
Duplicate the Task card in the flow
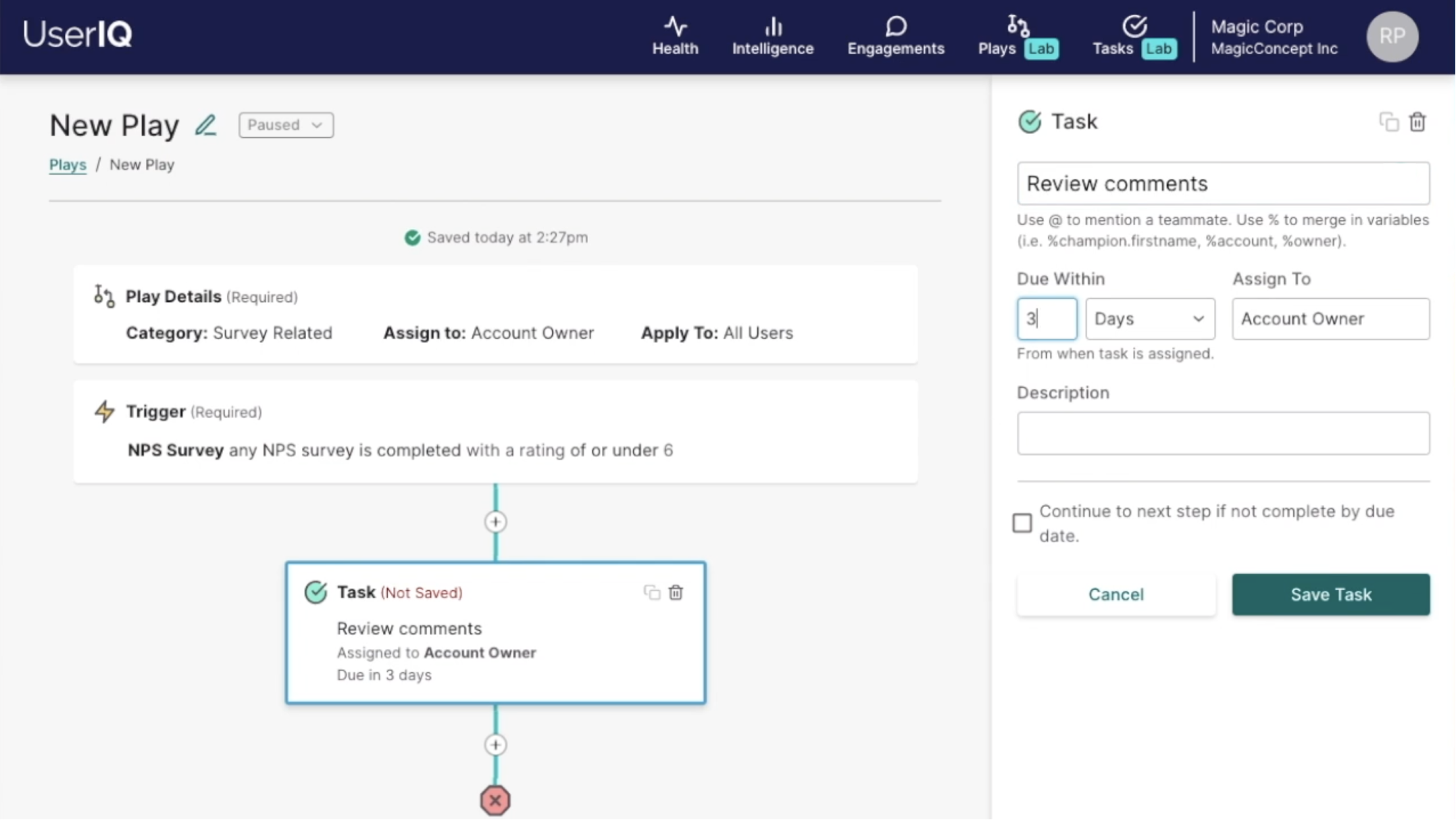[x=651, y=593]
